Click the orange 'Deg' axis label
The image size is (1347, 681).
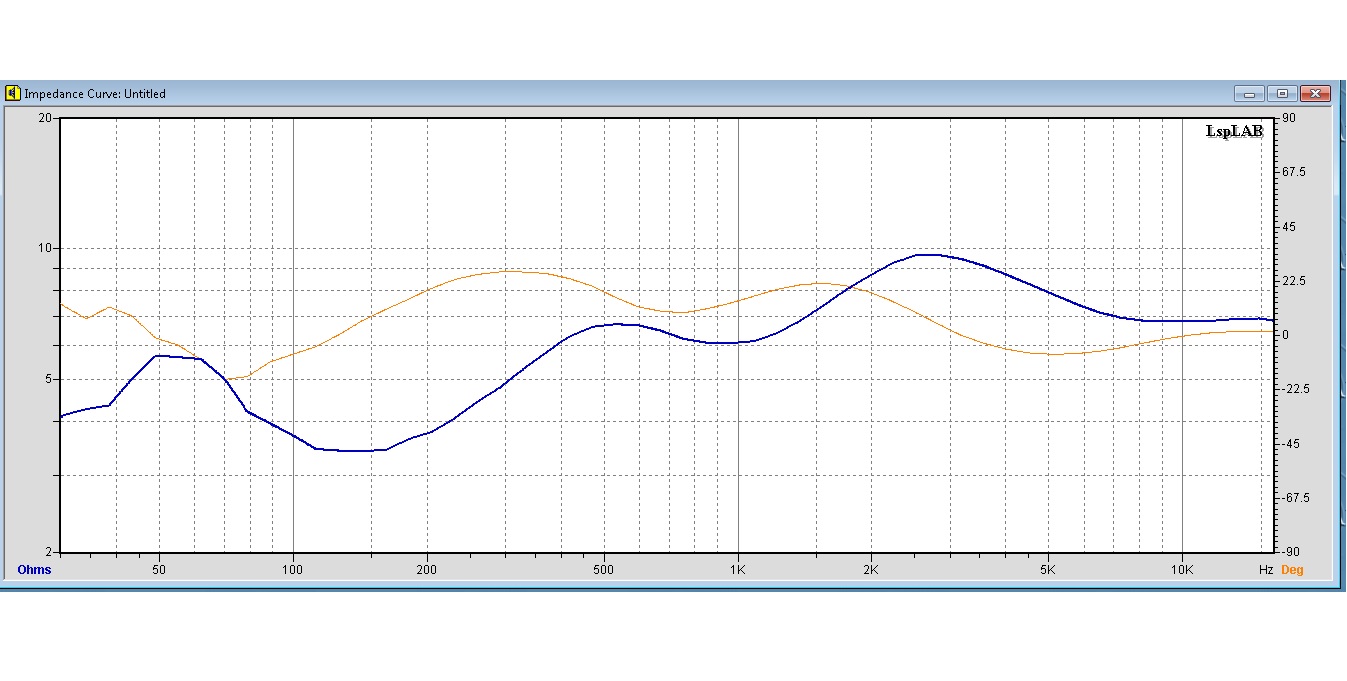click(1292, 570)
